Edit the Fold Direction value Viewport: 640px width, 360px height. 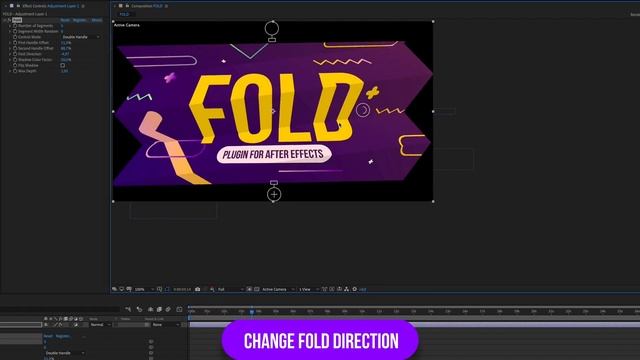[64, 54]
